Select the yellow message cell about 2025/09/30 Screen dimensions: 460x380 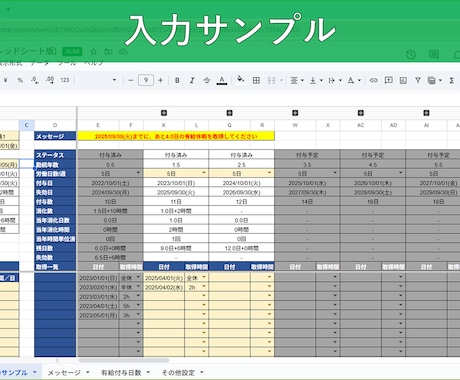coord(176,136)
